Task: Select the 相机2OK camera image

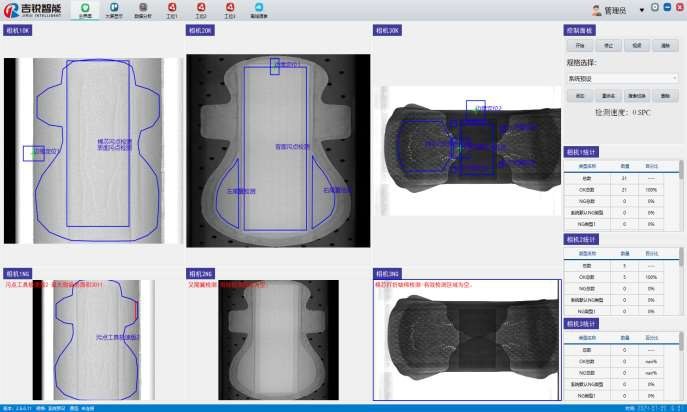Action: coord(278,151)
